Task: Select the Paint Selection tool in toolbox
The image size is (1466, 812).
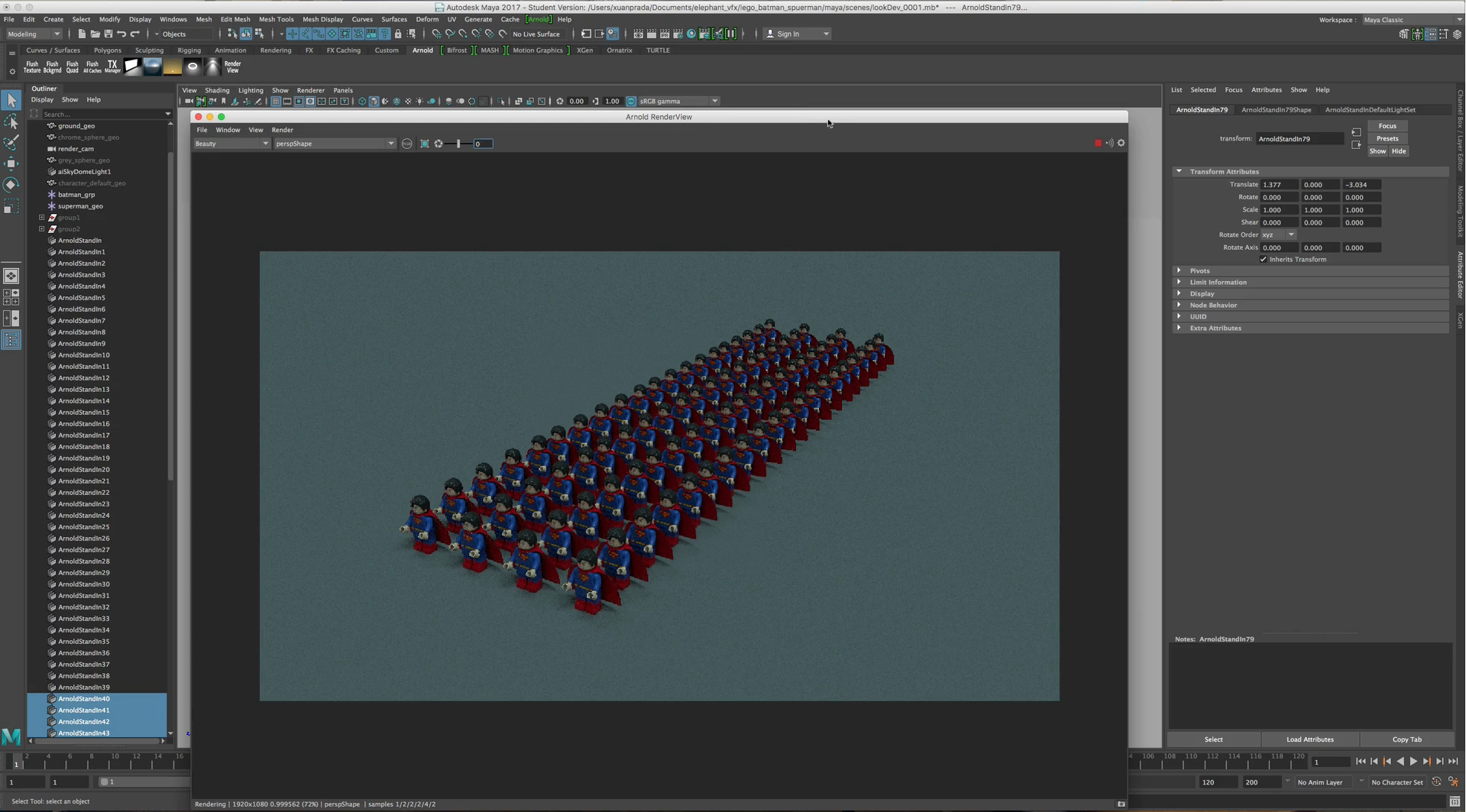Action: coord(11,143)
